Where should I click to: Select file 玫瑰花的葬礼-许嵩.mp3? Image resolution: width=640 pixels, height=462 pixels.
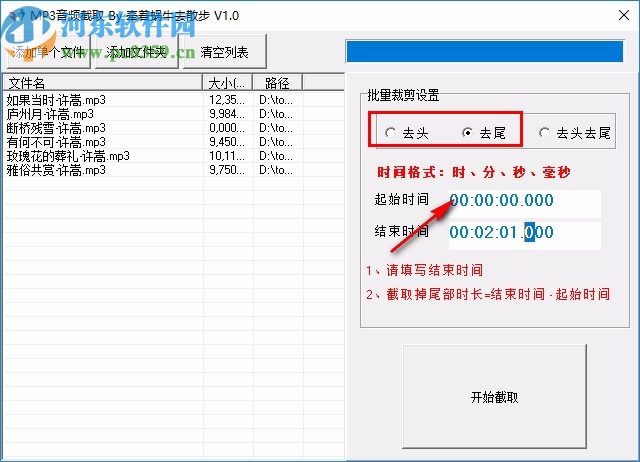[x=68, y=156]
